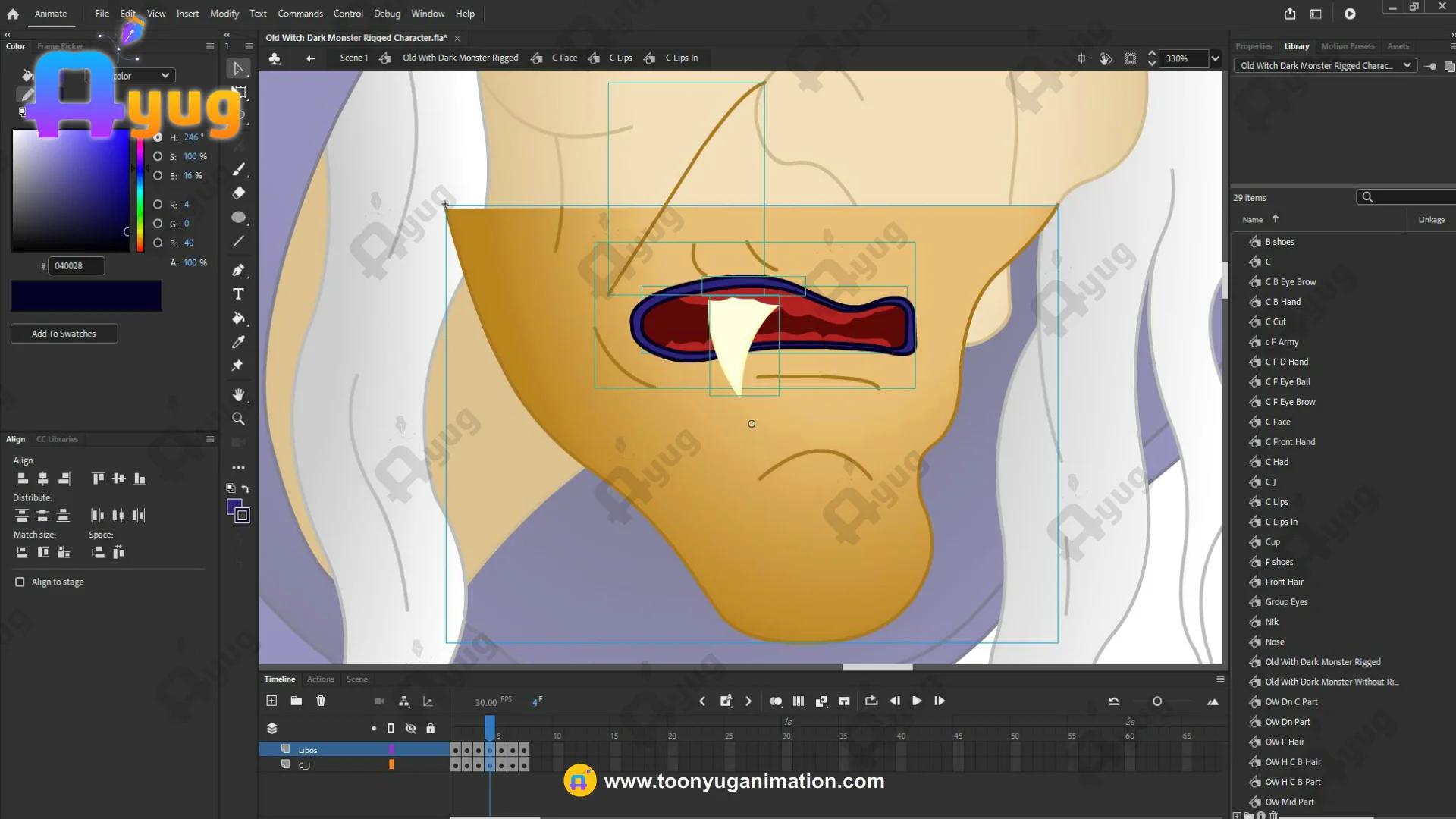Select the Hue radio button
Screen dimensions: 1456x819
click(158, 137)
